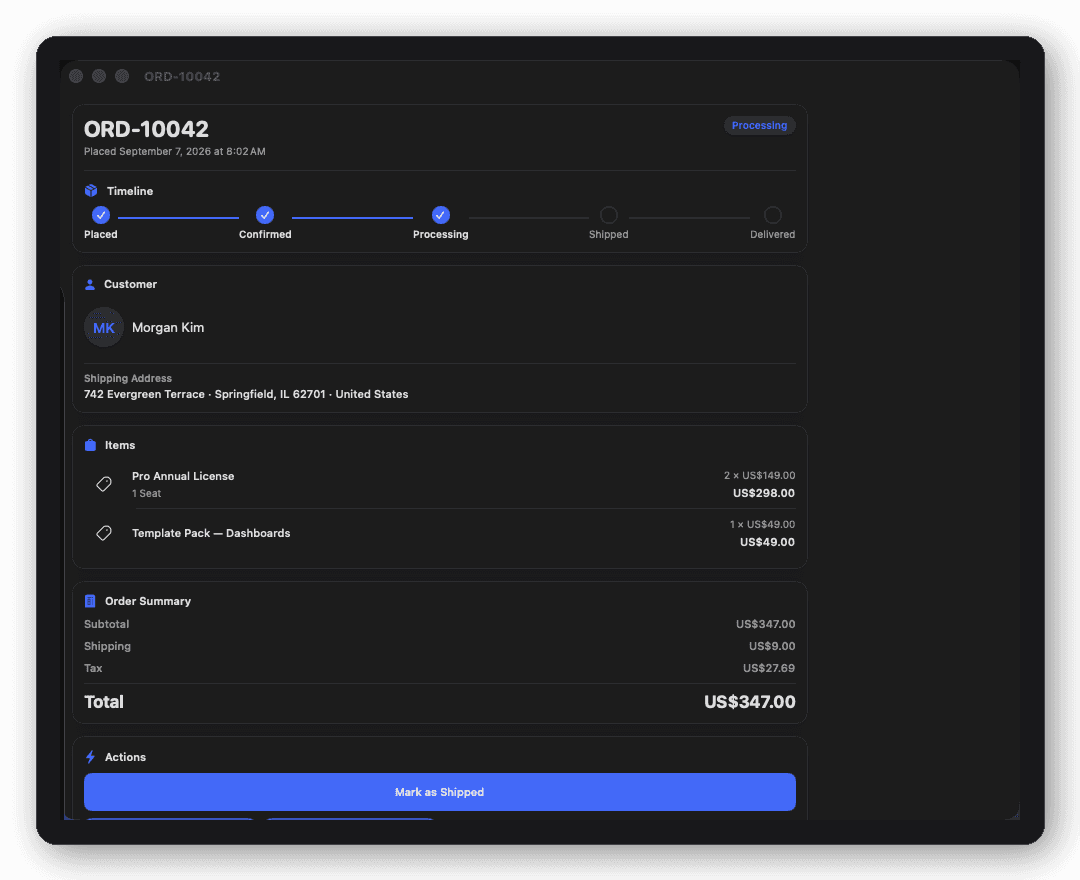Viewport: 1080px width, 880px height.
Task: Click the 742 Evergreen Terrace shipping address
Action: coord(246,395)
